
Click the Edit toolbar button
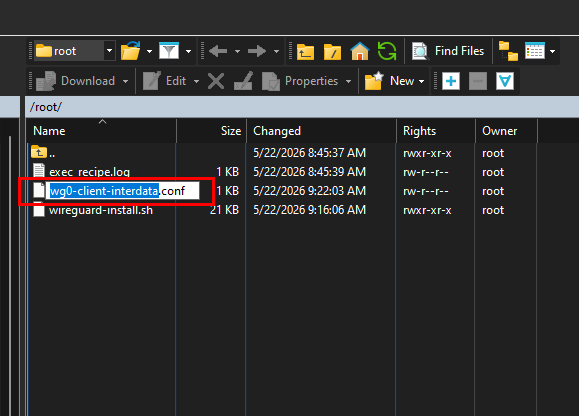(165, 81)
